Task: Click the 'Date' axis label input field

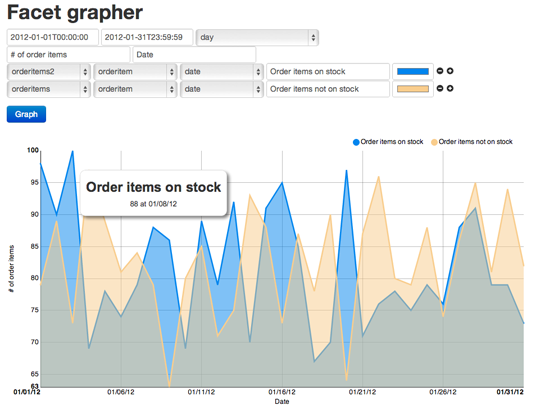Action: 195,55
